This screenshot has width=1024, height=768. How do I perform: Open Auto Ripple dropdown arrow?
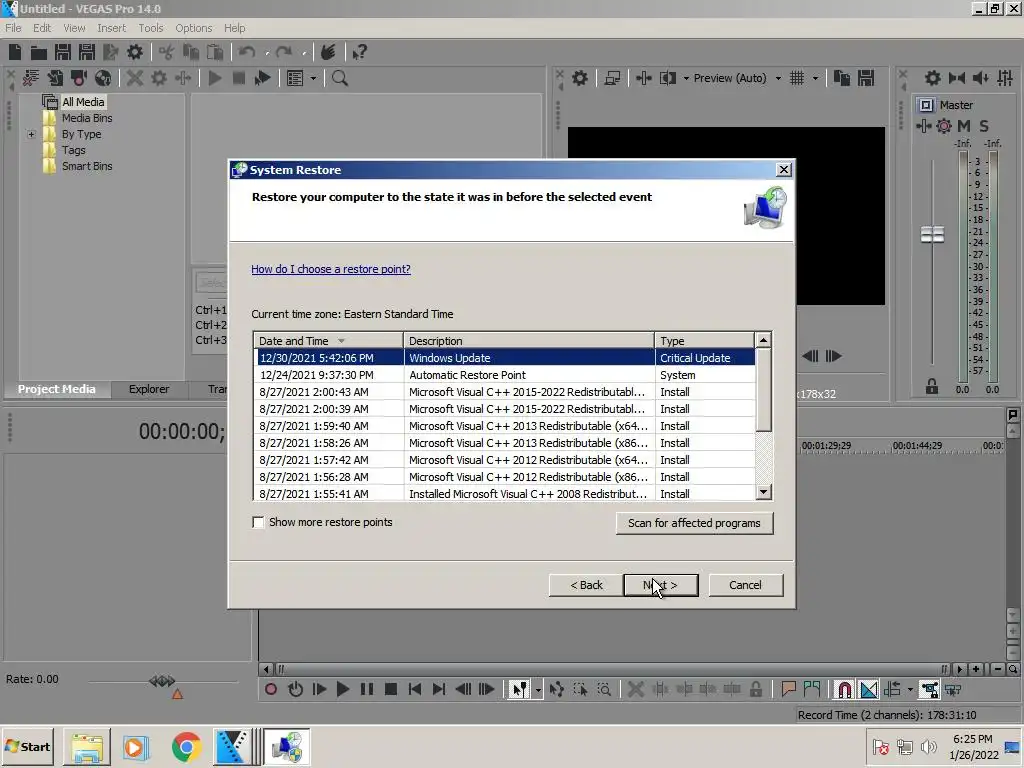click(x=910, y=690)
